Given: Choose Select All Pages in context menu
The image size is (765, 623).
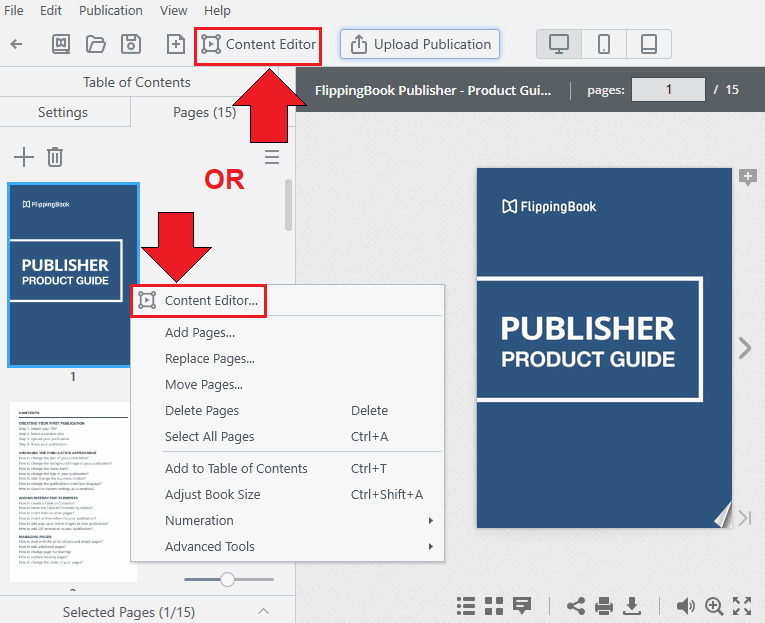Looking at the screenshot, I should 210,437.
